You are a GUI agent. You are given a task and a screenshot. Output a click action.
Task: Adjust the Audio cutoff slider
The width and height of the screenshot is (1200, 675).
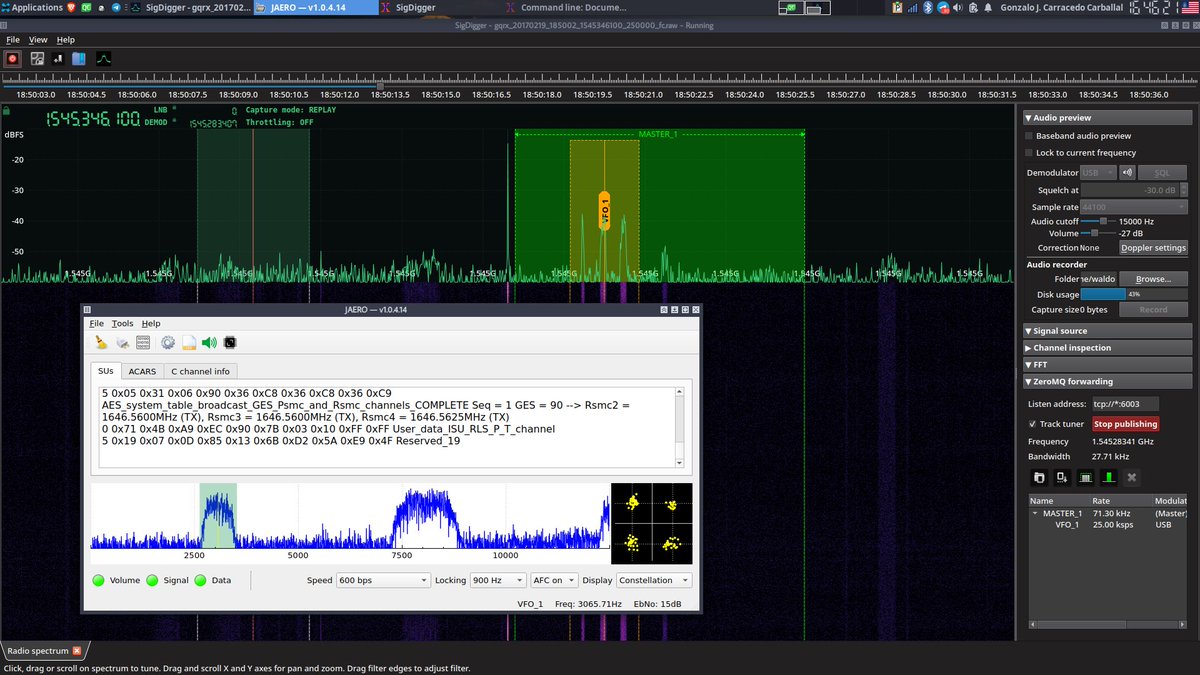pyautogui.click(x=1100, y=221)
